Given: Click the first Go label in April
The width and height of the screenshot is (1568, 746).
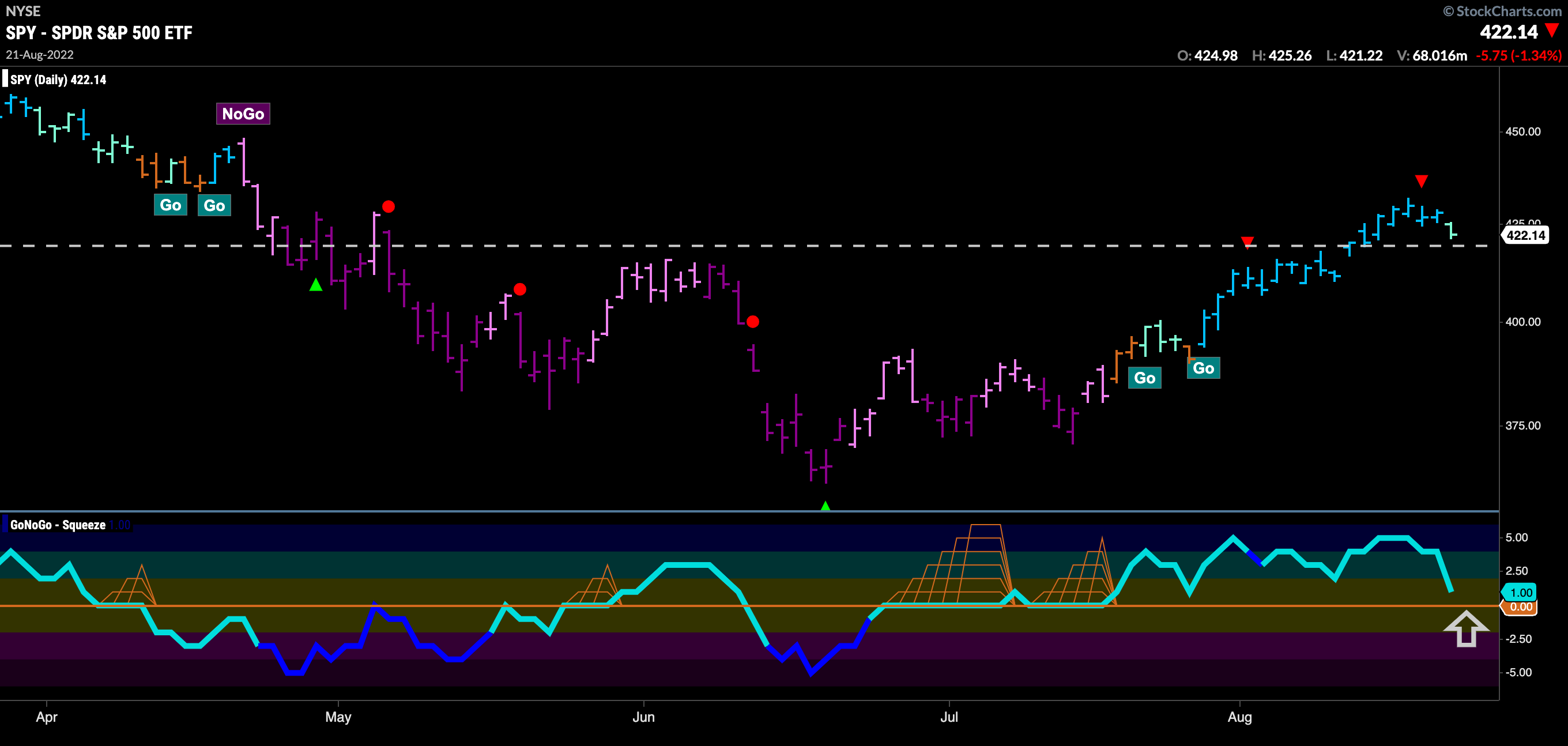Looking at the screenshot, I should coord(171,205).
